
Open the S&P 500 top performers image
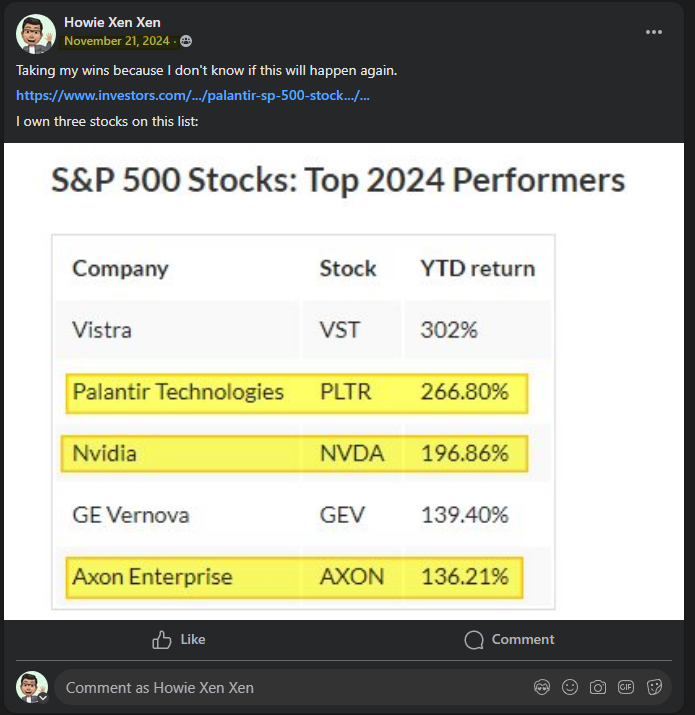pyautogui.click(x=344, y=381)
